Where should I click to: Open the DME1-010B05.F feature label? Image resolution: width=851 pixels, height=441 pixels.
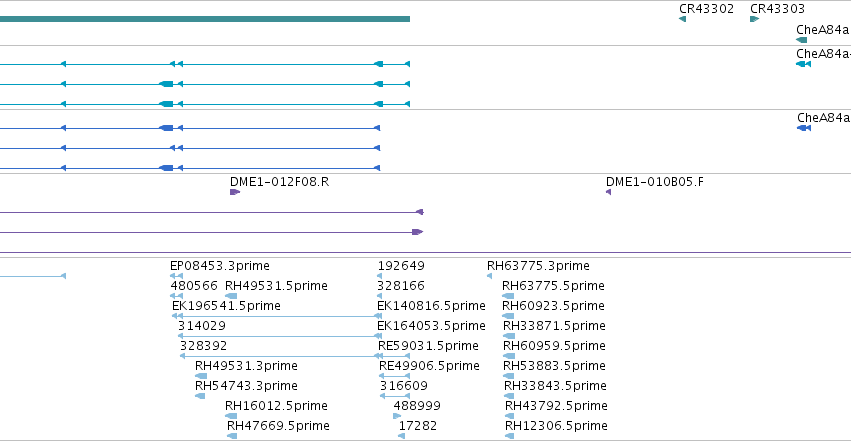coord(655,182)
